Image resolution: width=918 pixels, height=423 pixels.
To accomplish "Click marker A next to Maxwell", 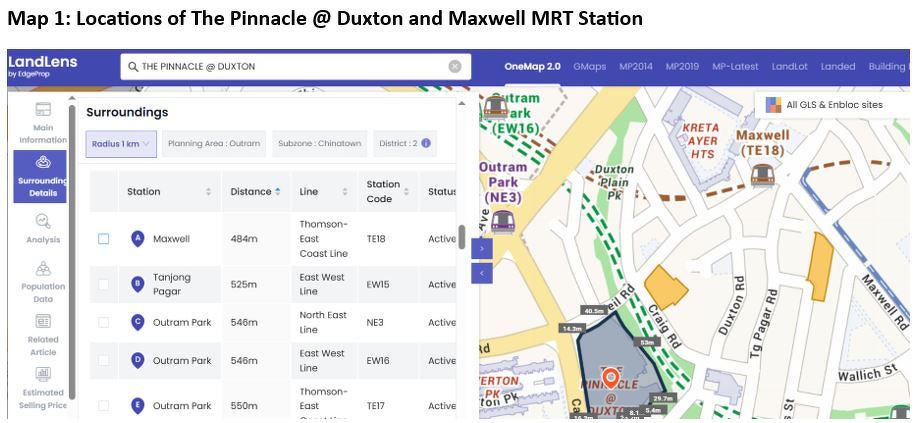I will tap(138, 239).
